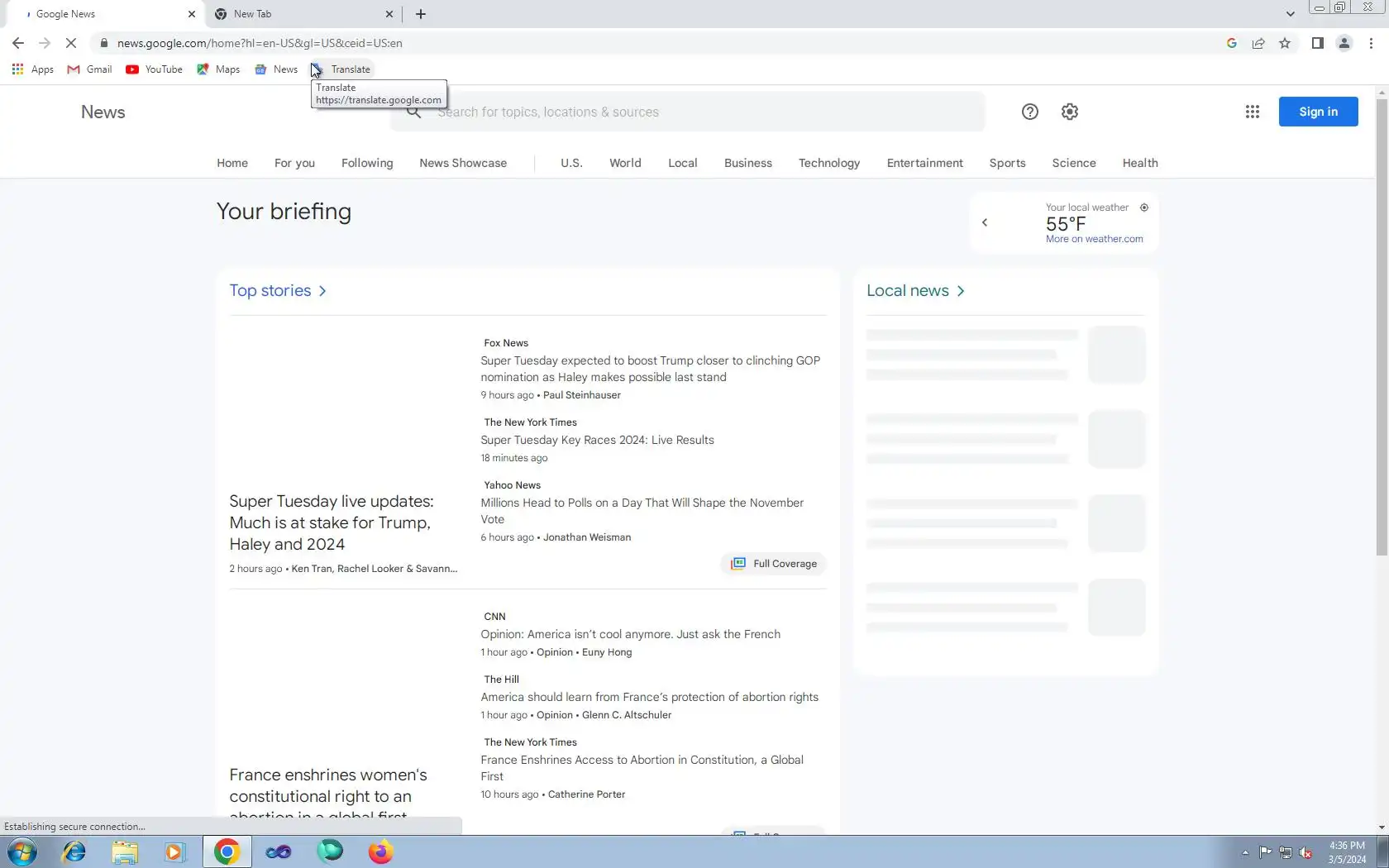
Task: Open YouTube bookmark
Action: (x=155, y=69)
